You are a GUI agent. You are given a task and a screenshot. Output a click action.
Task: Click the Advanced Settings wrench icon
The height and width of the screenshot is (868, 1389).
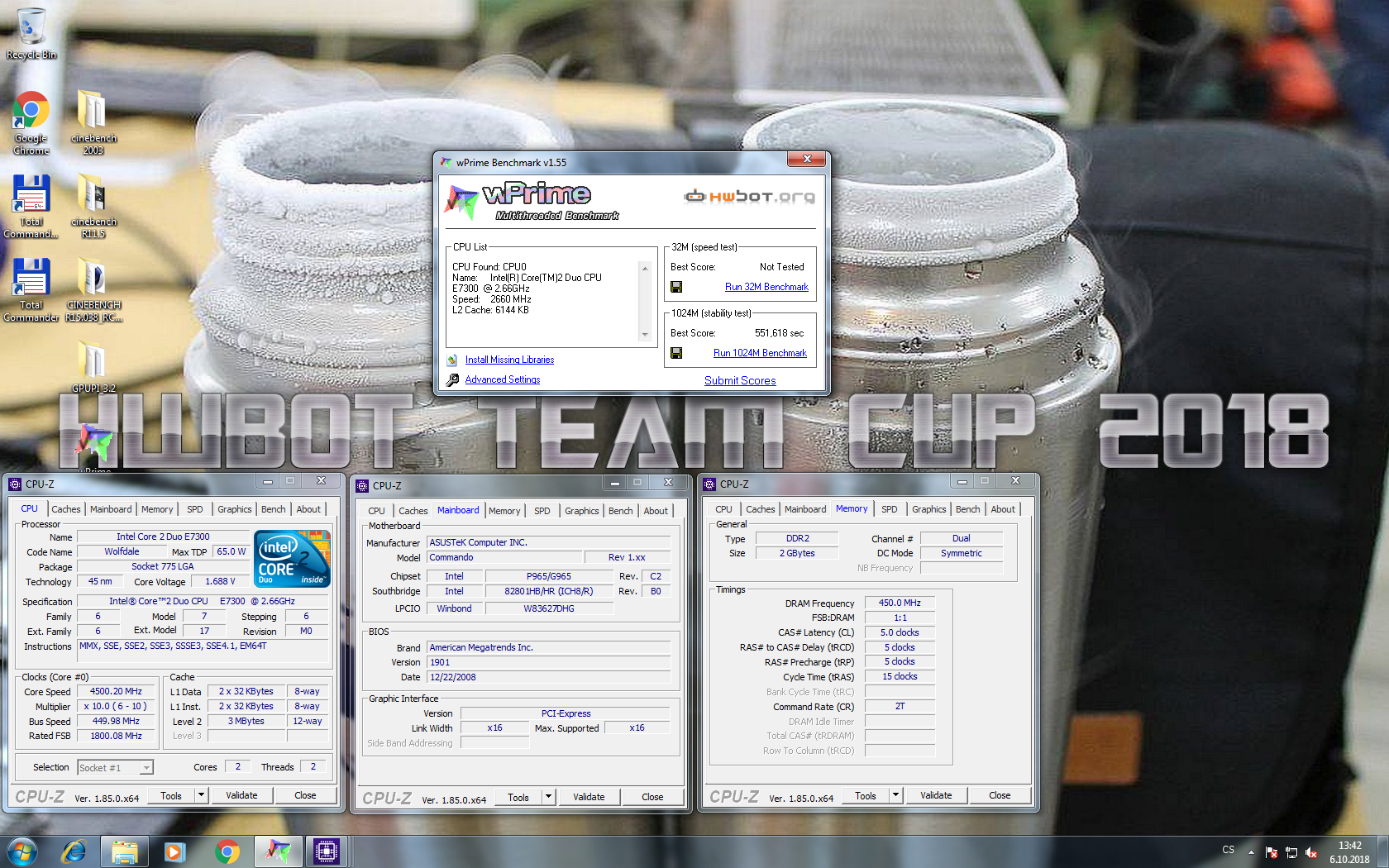tap(452, 379)
